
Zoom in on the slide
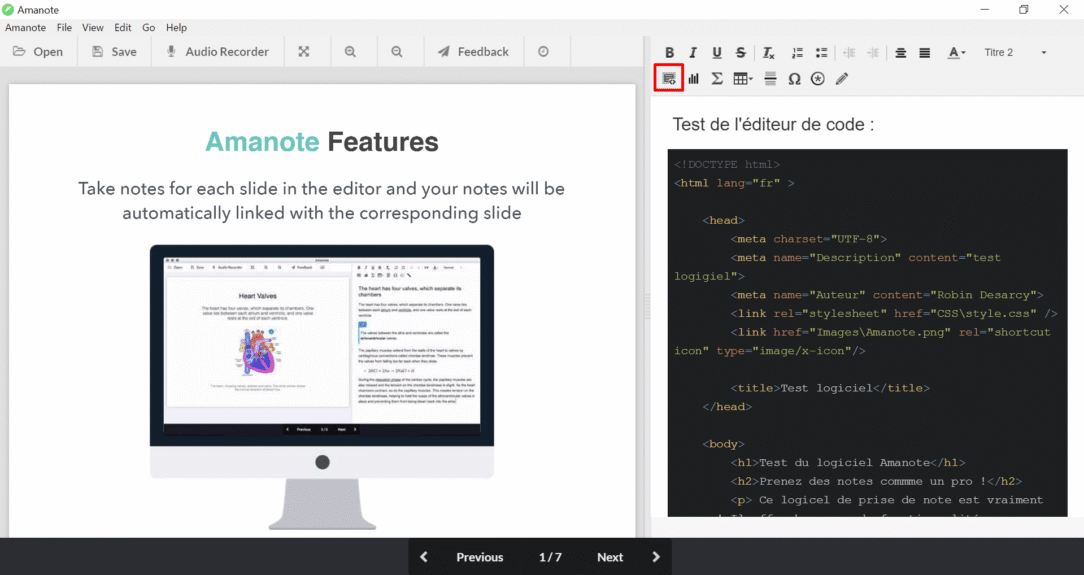pos(351,52)
